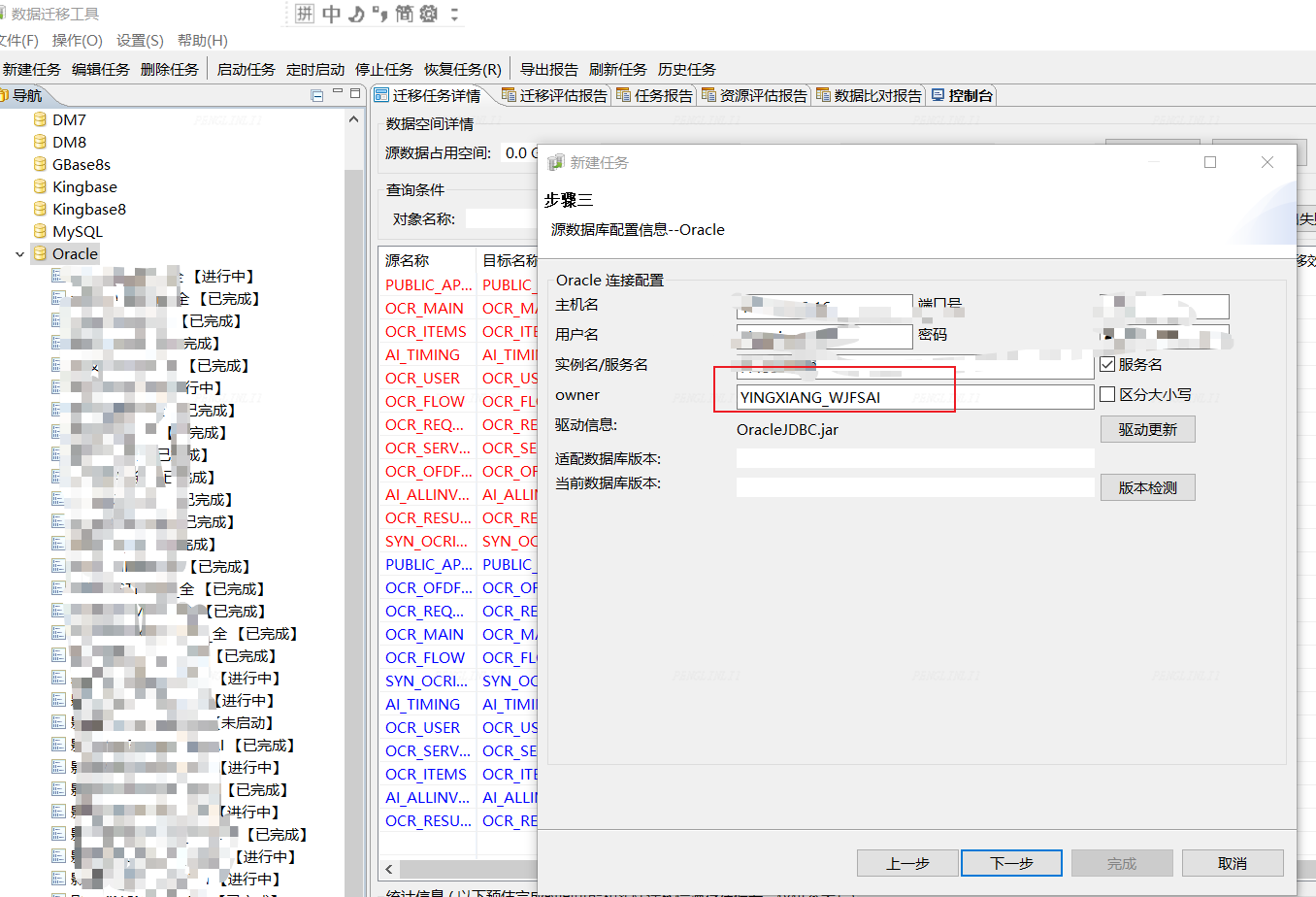Collapse the Oracle tree node

(x=19, y=254)
